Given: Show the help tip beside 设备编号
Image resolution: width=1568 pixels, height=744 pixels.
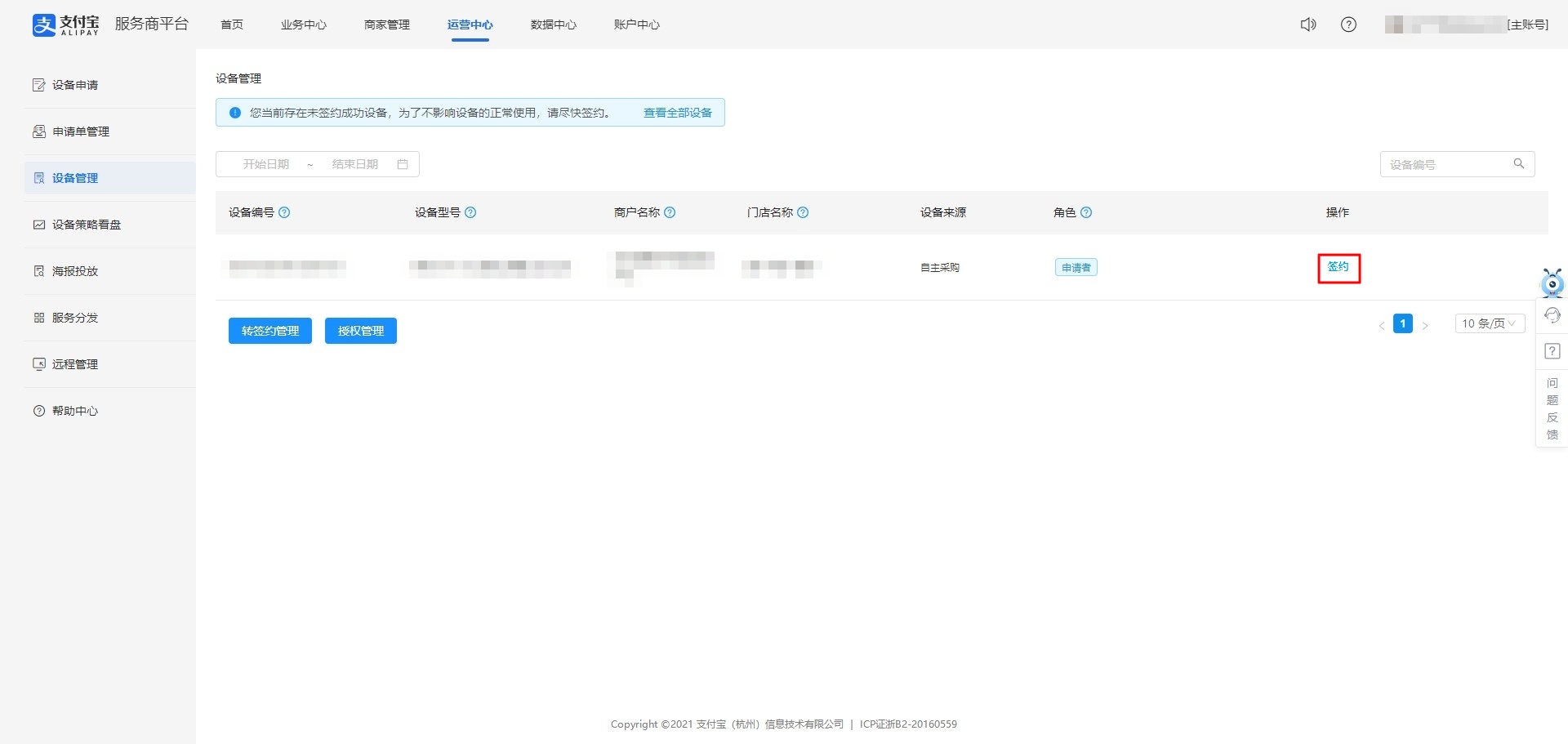Looking at the screenshot, I should click(284, 212).
